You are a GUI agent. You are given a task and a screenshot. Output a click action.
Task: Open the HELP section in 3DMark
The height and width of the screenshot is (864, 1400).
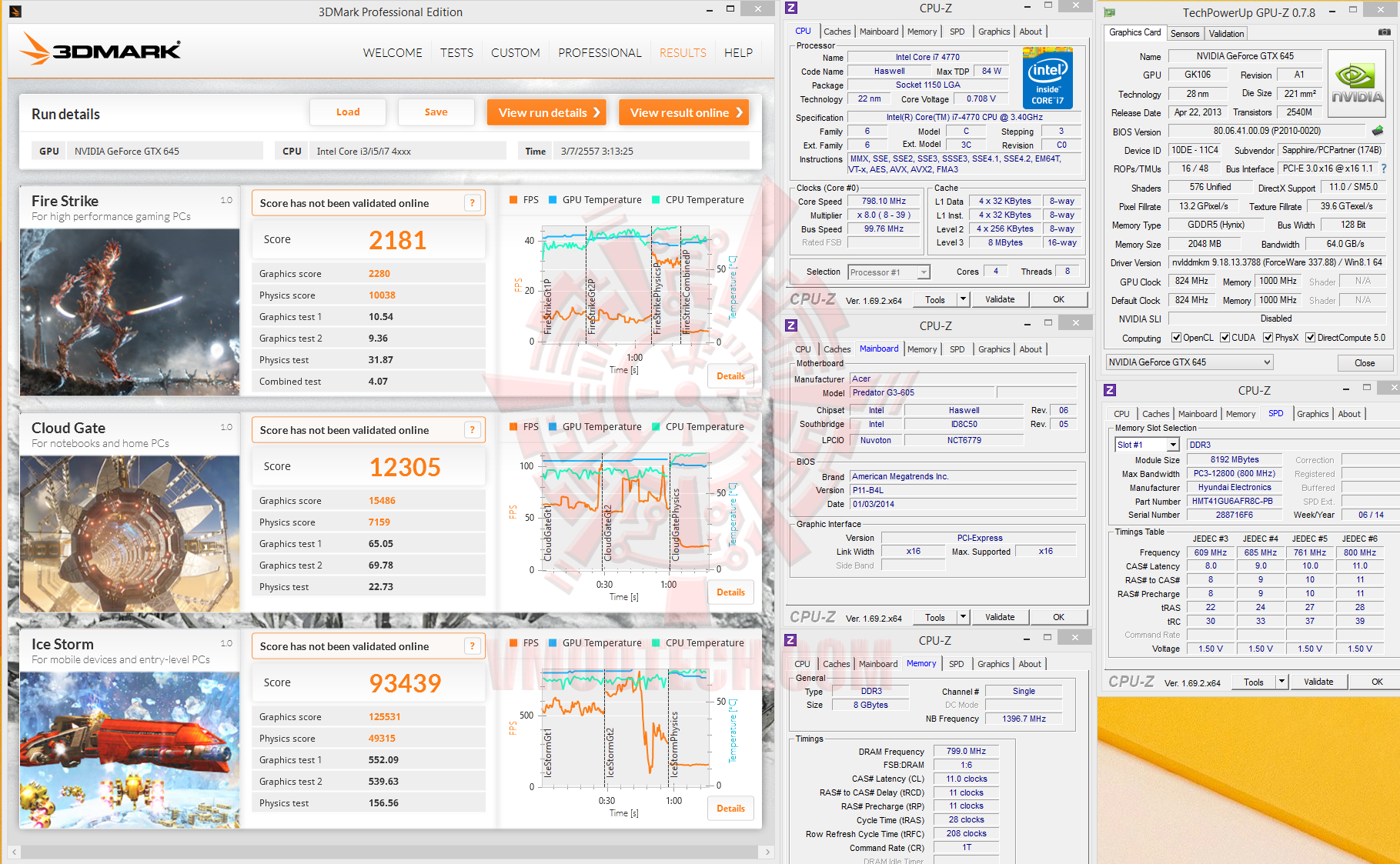738,52
